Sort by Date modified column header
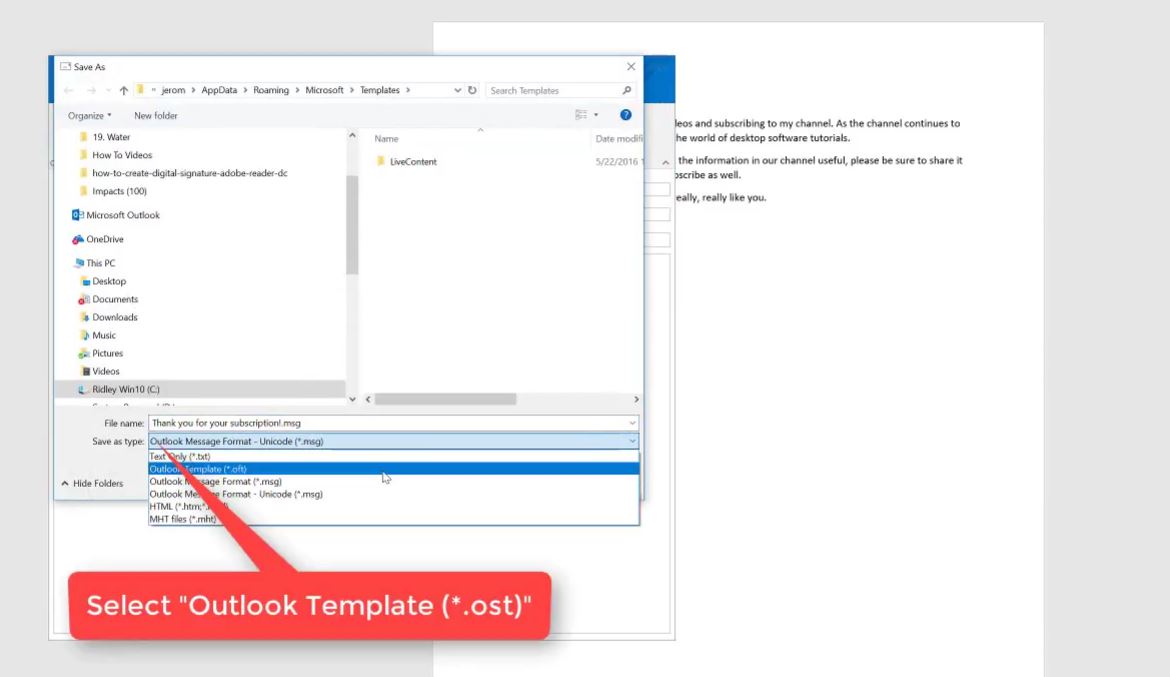 (x=619, y=139)
